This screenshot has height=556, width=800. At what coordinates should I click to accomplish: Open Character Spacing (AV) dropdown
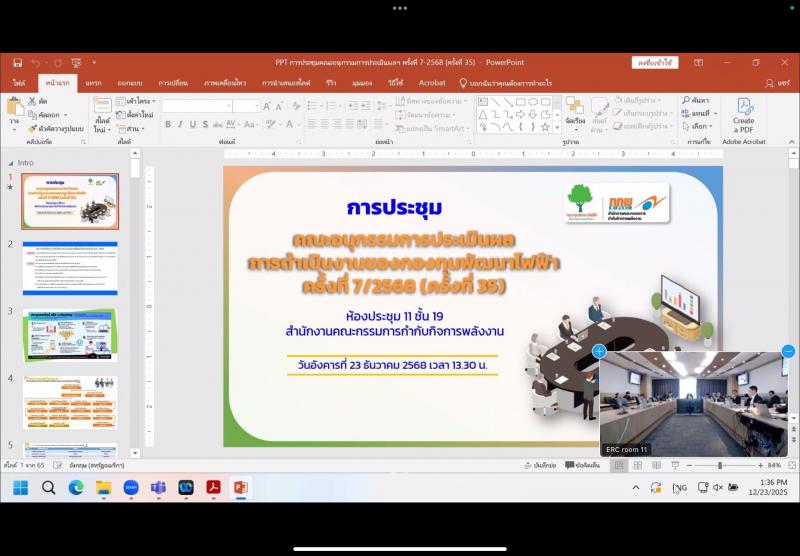coord(232,124)
